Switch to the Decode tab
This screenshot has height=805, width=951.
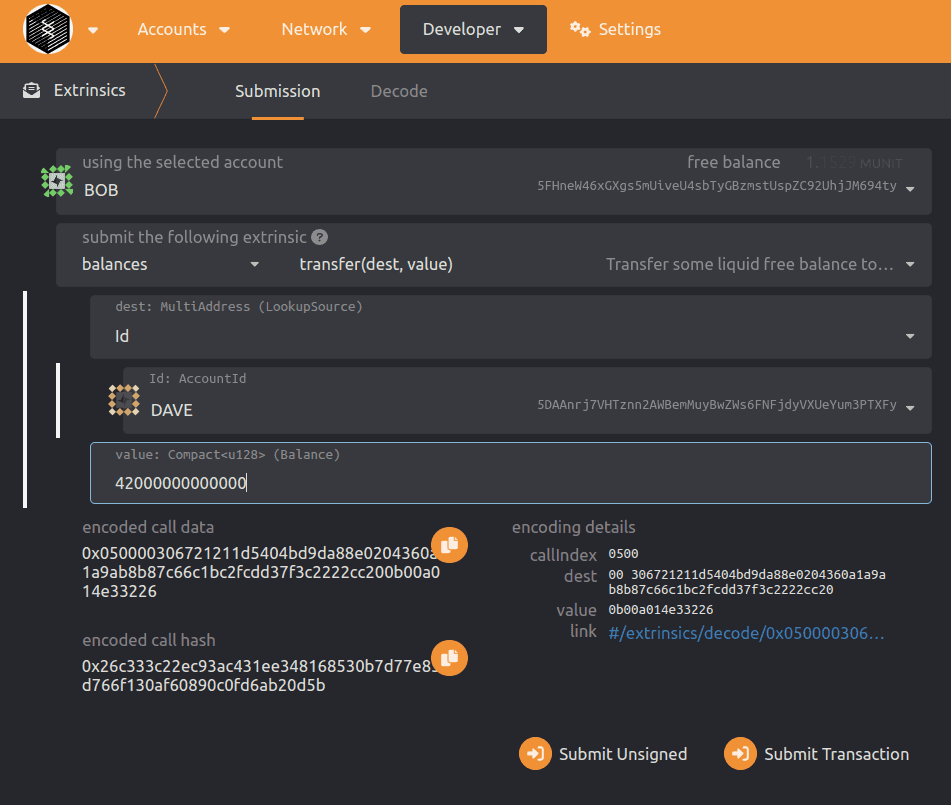(399, 91)
